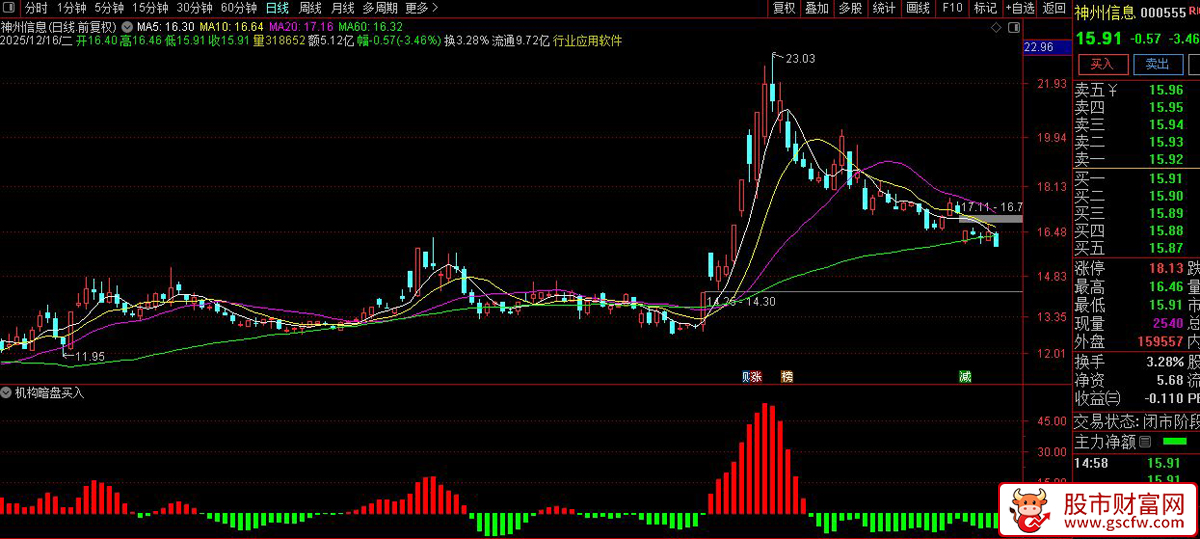This screenshot has height=539, width=1200.
Task: Expand the 更多 periods dropdown
Action: click(421, 8)
